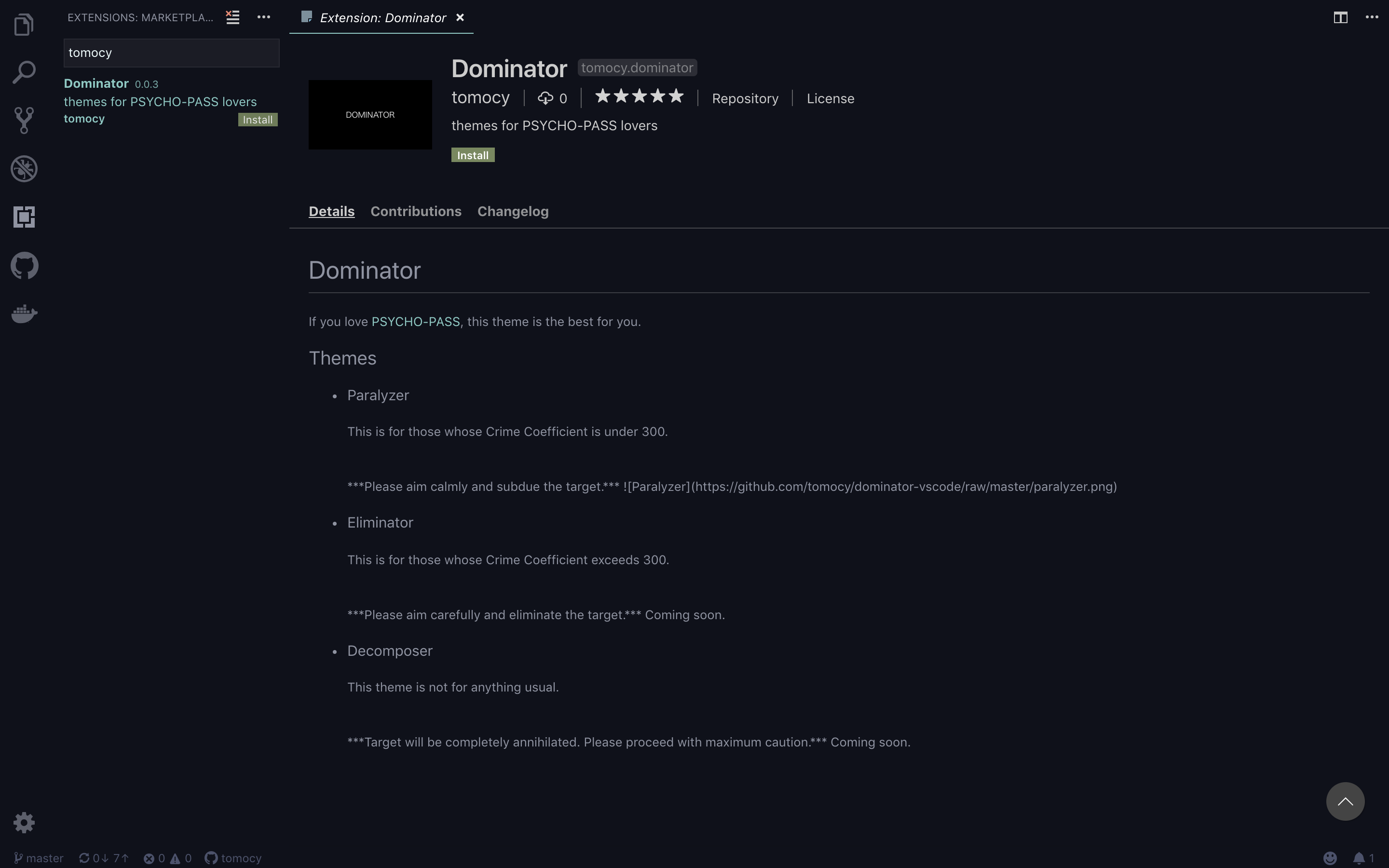Screen dimensions: 1389x868
Task: Open the GitHub view in activity bar
Action: coord(24,265)
